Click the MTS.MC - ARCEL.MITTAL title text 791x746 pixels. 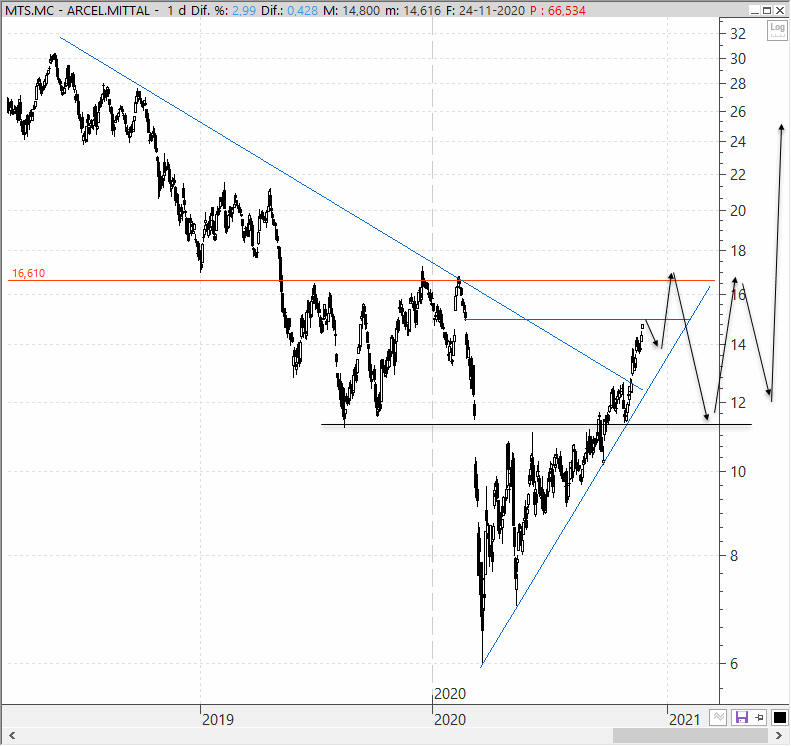click(x=78, y=11)
